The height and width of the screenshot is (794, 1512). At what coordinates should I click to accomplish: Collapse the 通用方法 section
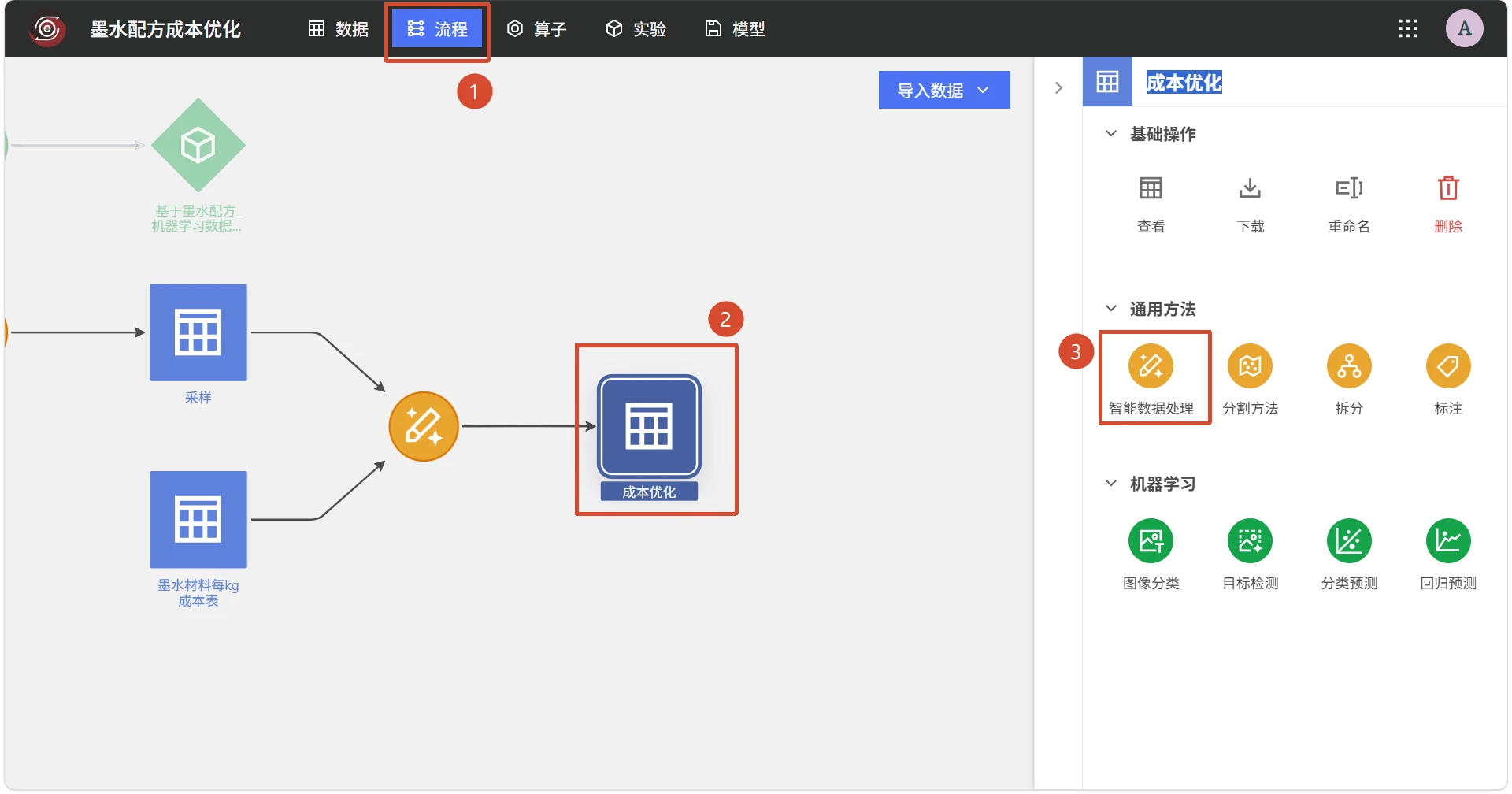tap(1110, 309)
